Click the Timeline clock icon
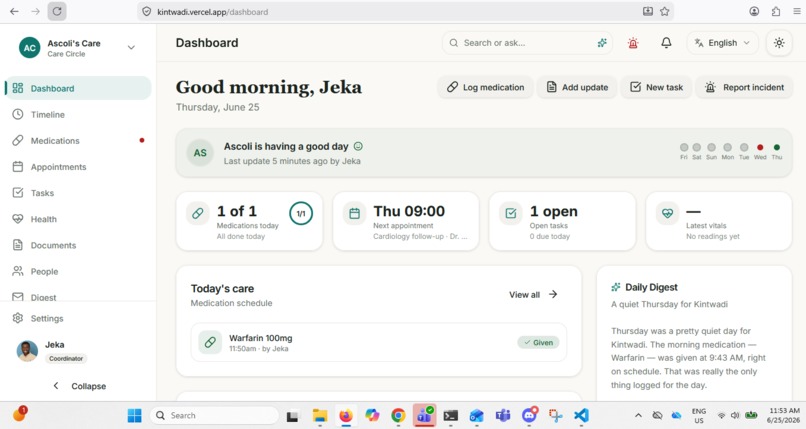 click(17, 114)
